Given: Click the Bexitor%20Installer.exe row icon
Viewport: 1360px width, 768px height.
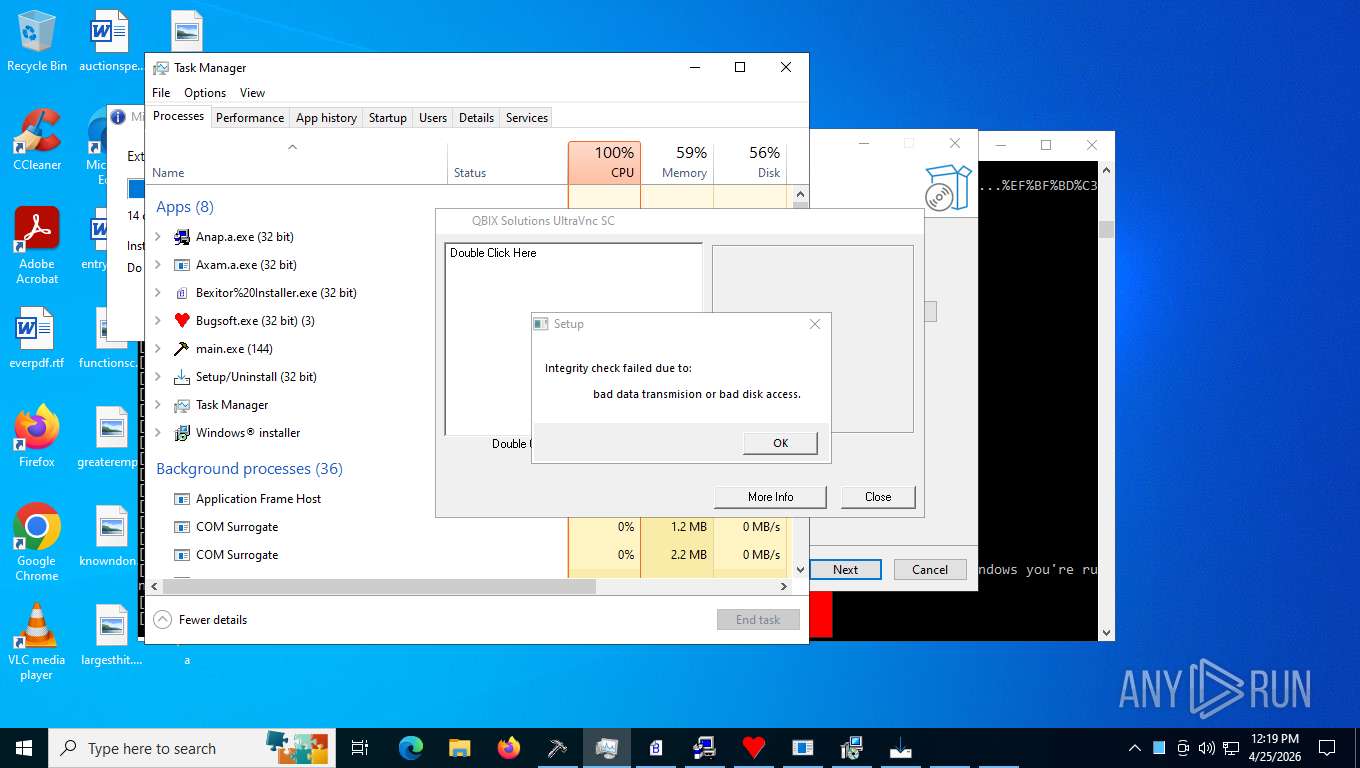Looking at the screenshot, I should coord(182,293).
